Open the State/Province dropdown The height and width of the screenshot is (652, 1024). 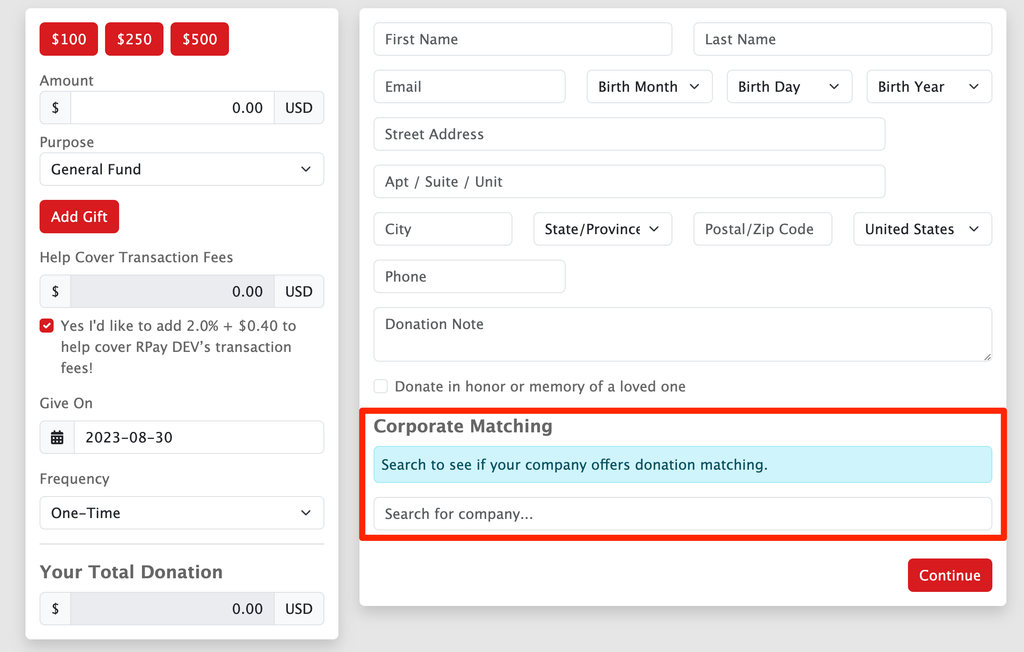pyautogui.click(x=602, y=229)
